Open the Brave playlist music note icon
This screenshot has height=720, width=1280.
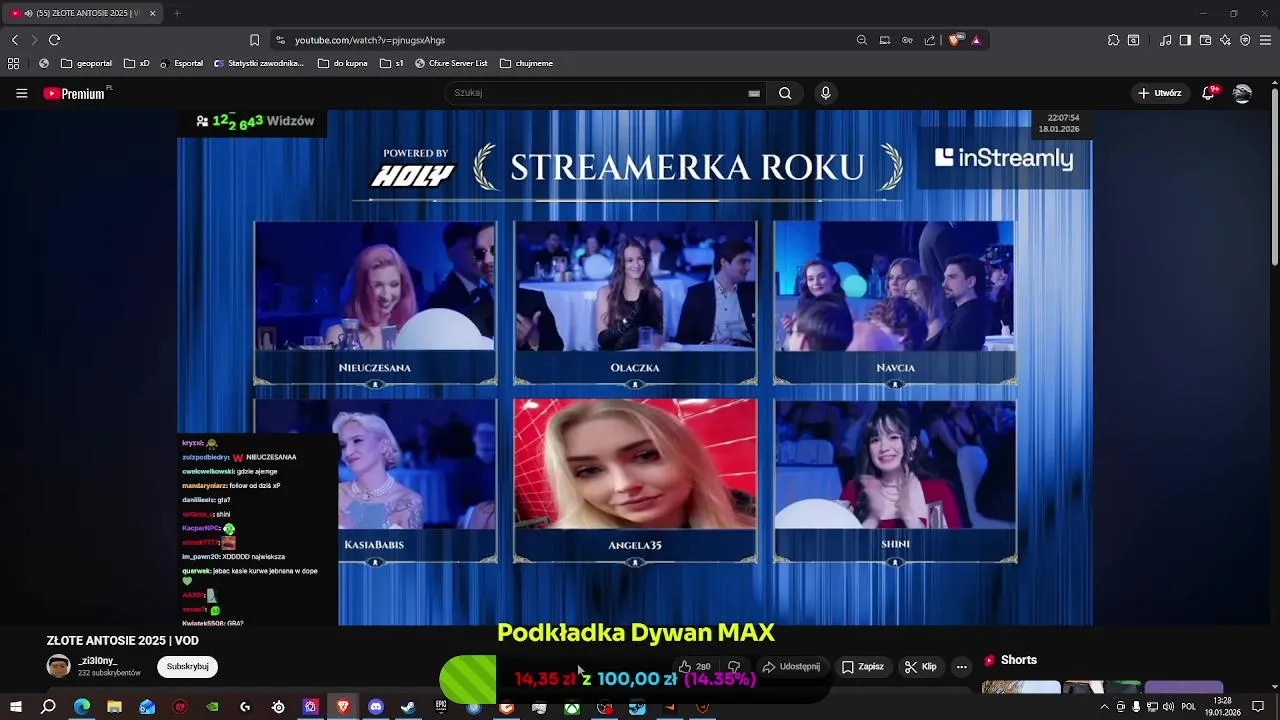1166,40
